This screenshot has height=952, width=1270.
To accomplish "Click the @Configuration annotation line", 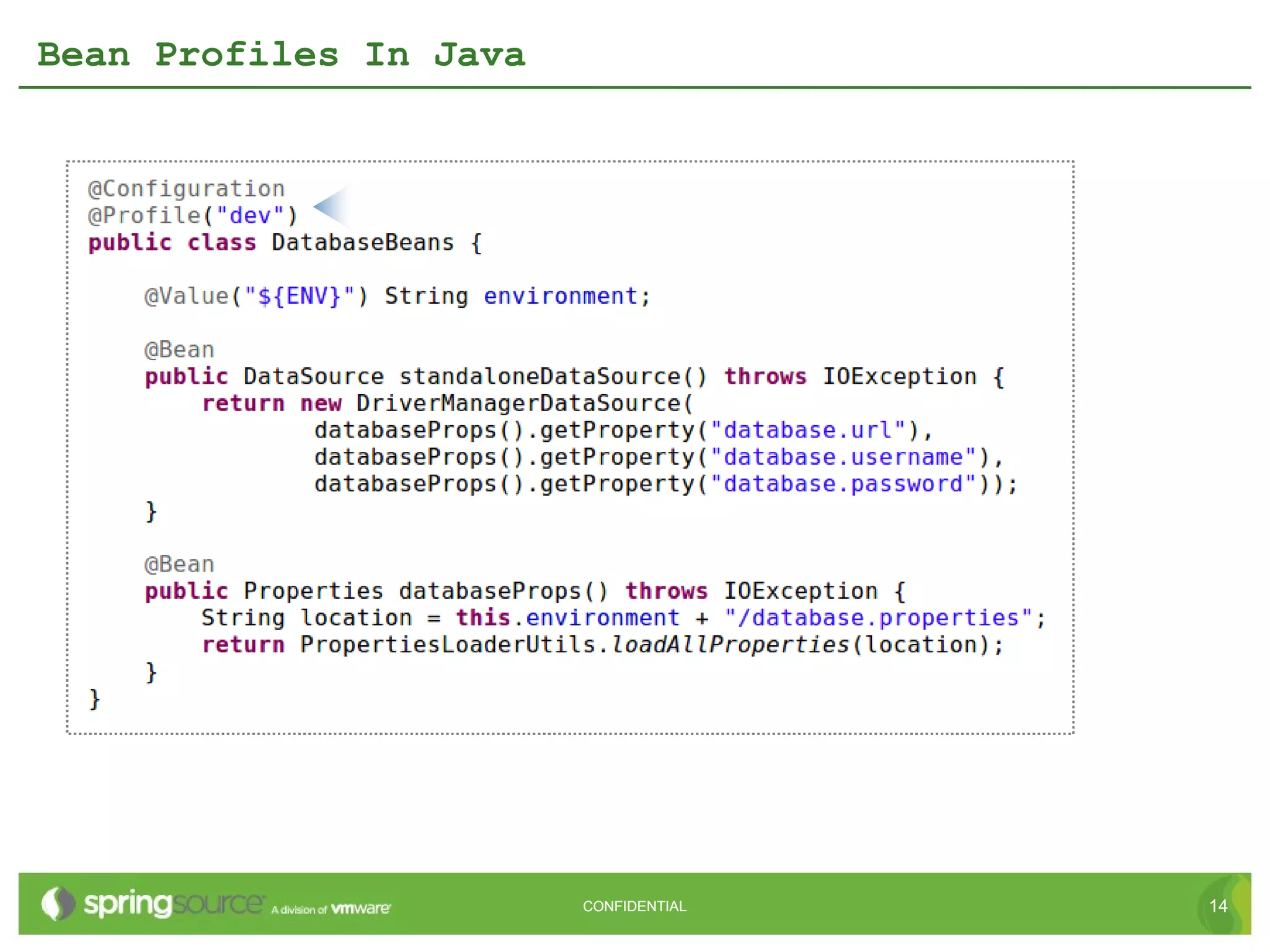I will coord(186,189).
